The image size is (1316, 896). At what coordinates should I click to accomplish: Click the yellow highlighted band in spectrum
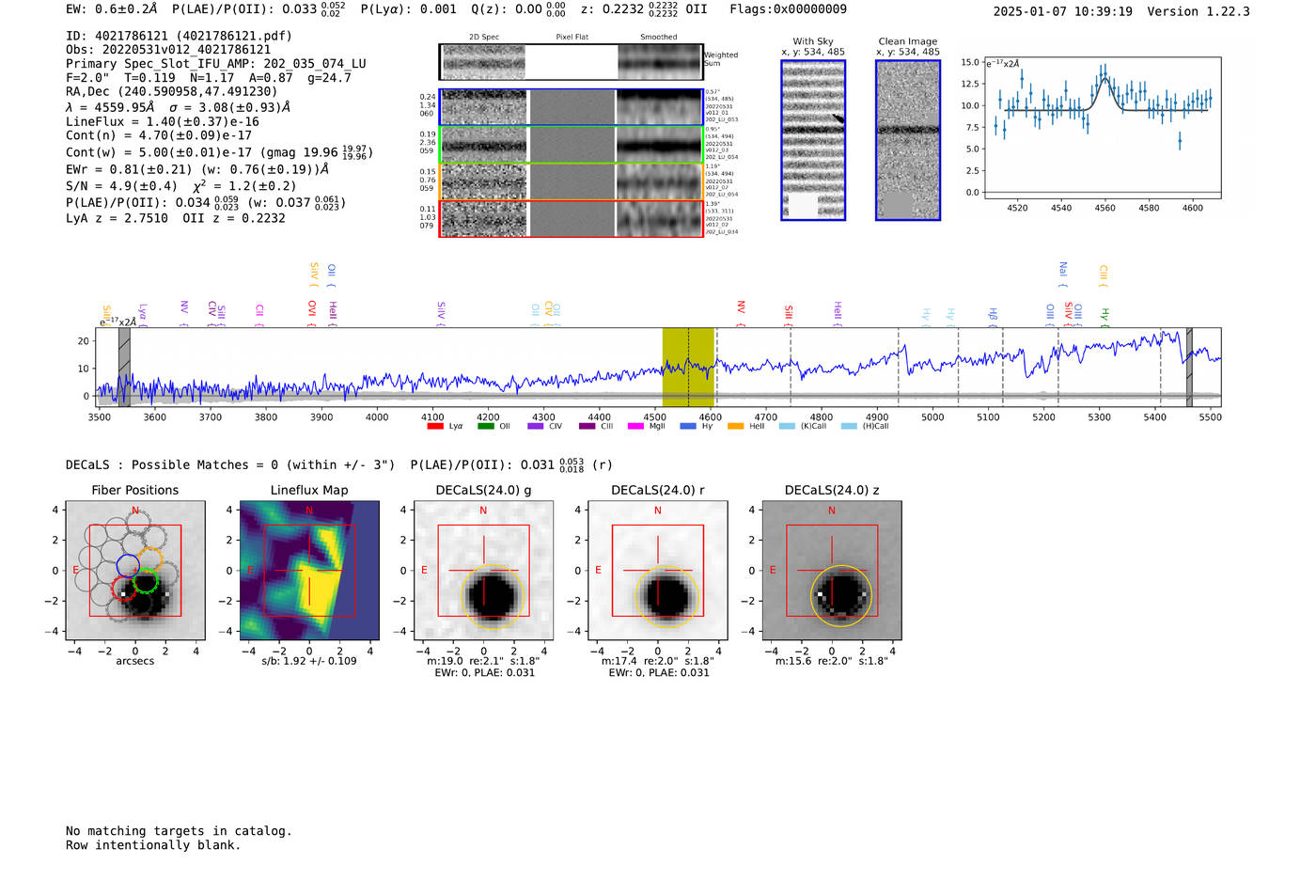[x=688, y=367]
